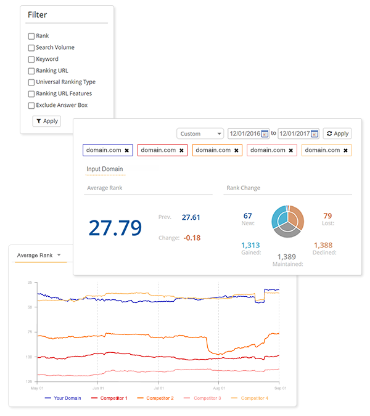Toggle Competitor 2 legend series
The image size is (370, 416).
tap(155, 398)
